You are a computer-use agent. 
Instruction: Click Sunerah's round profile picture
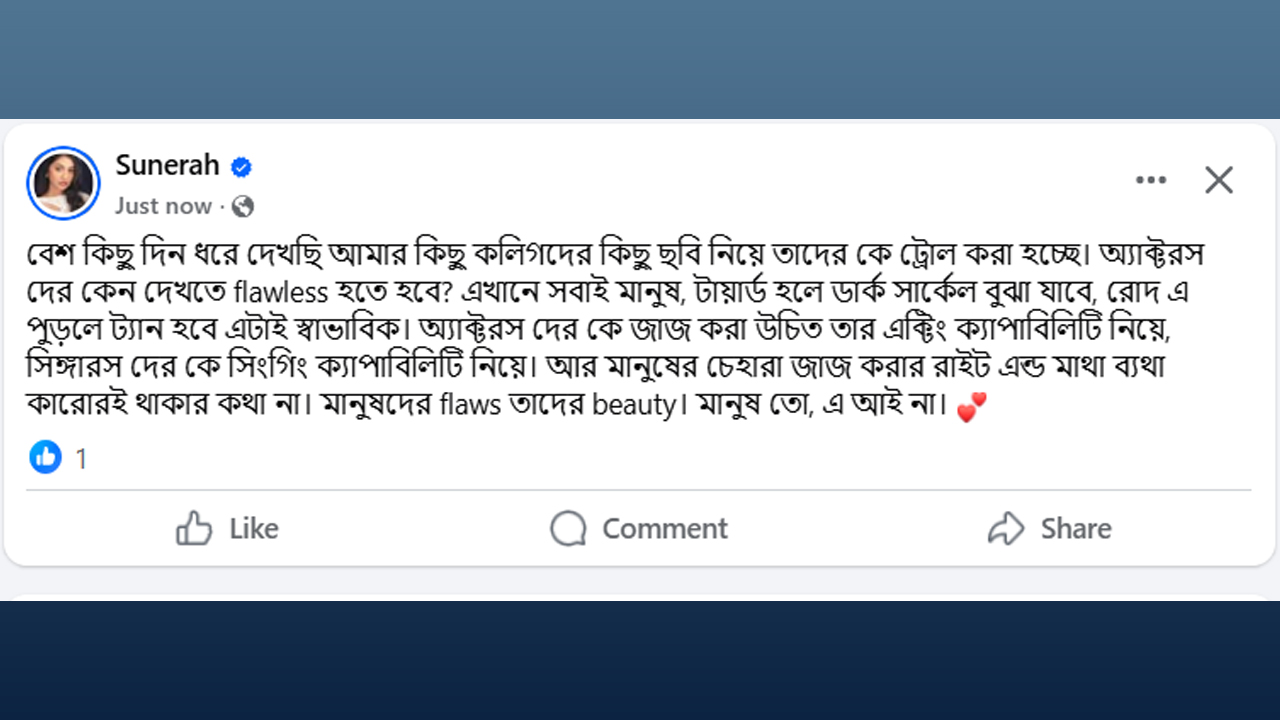pos(63,183)
